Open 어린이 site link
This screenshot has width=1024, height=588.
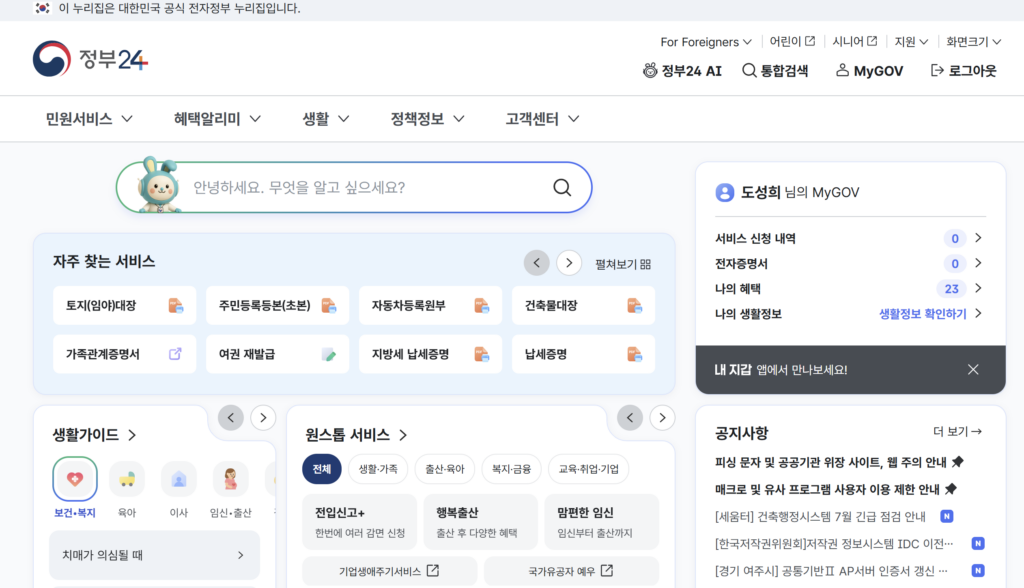[792, 42]
